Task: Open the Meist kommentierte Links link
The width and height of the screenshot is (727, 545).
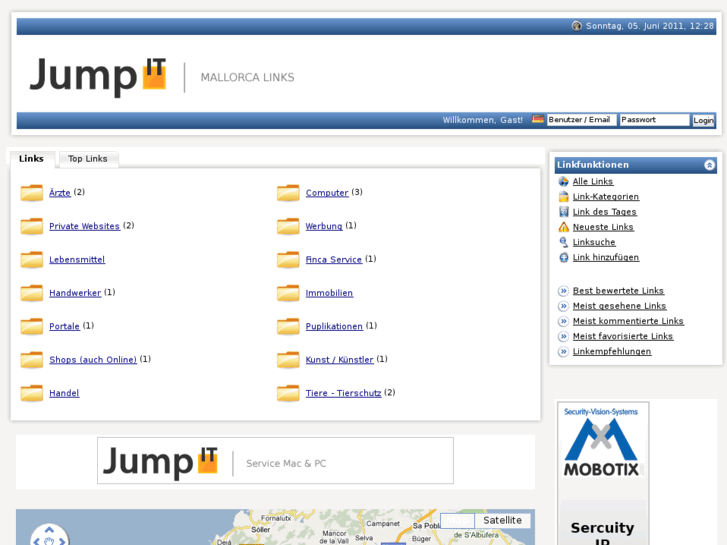Action: [628, 321]
